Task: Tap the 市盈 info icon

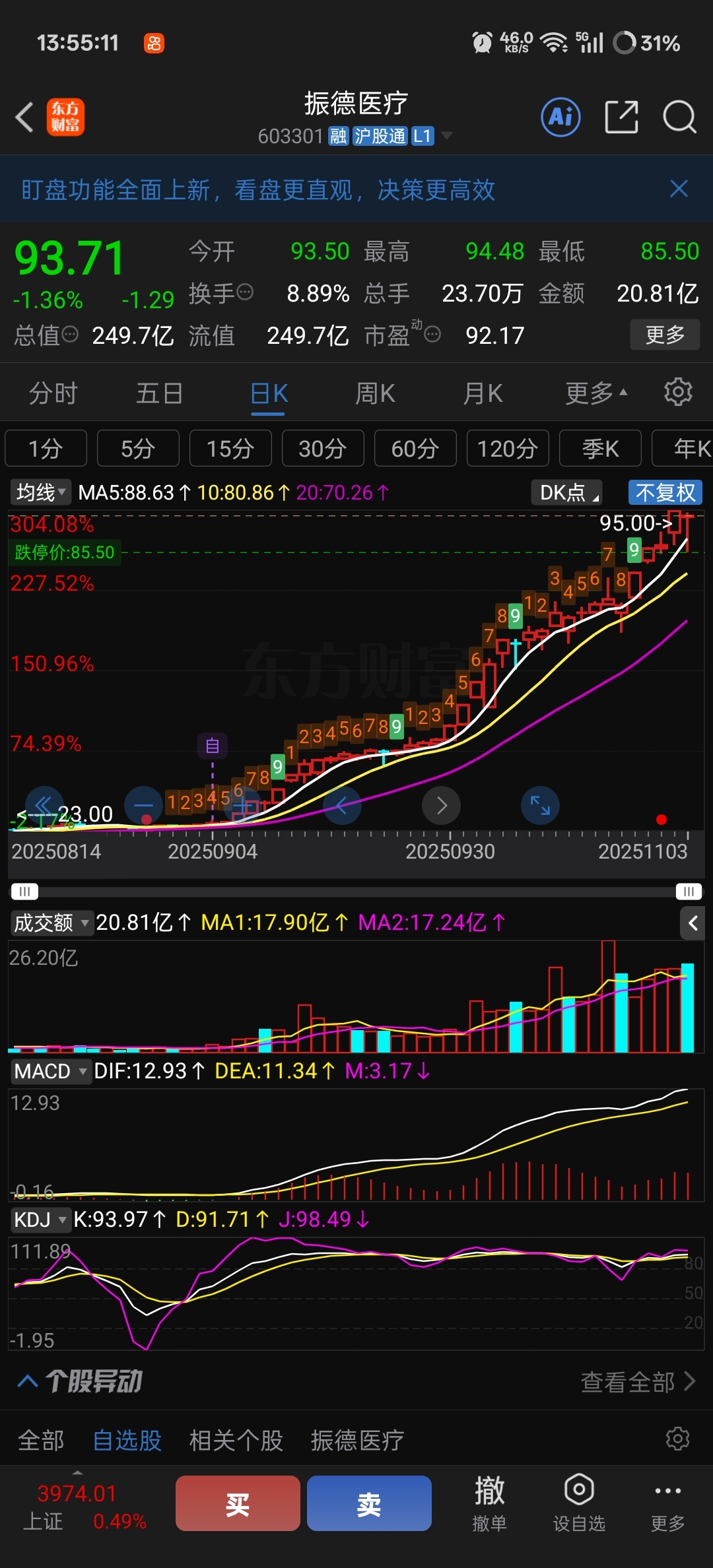Action: tap(432, 334)
